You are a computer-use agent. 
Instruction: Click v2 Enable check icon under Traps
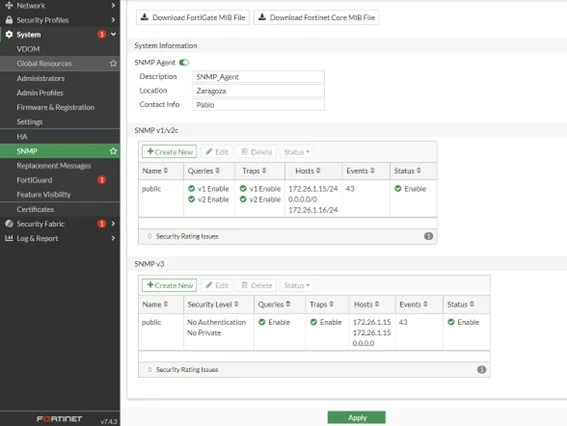[243, 199]
